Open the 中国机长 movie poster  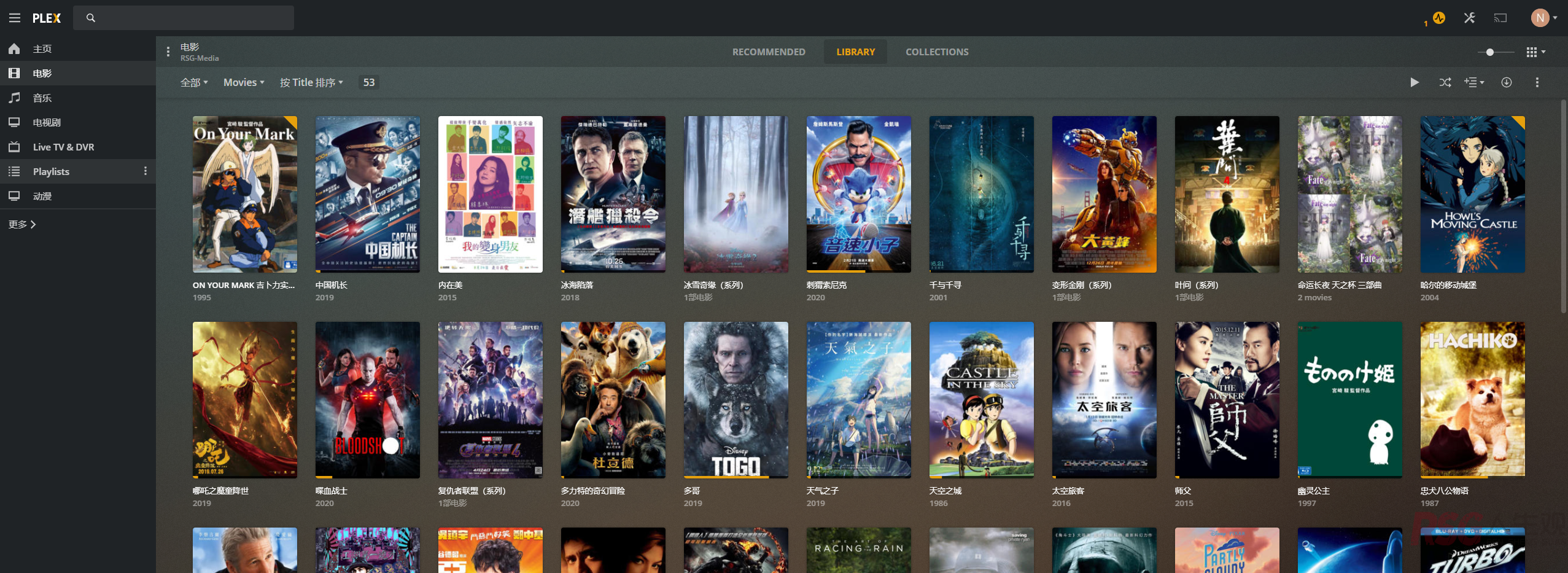(368, 194)
